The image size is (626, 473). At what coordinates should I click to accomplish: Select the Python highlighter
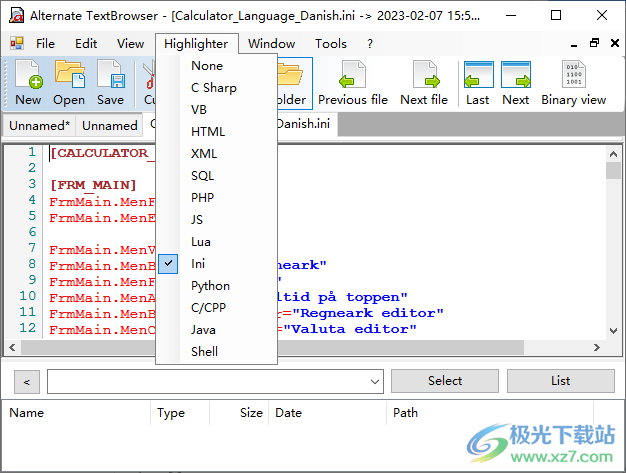click(216, 286)
